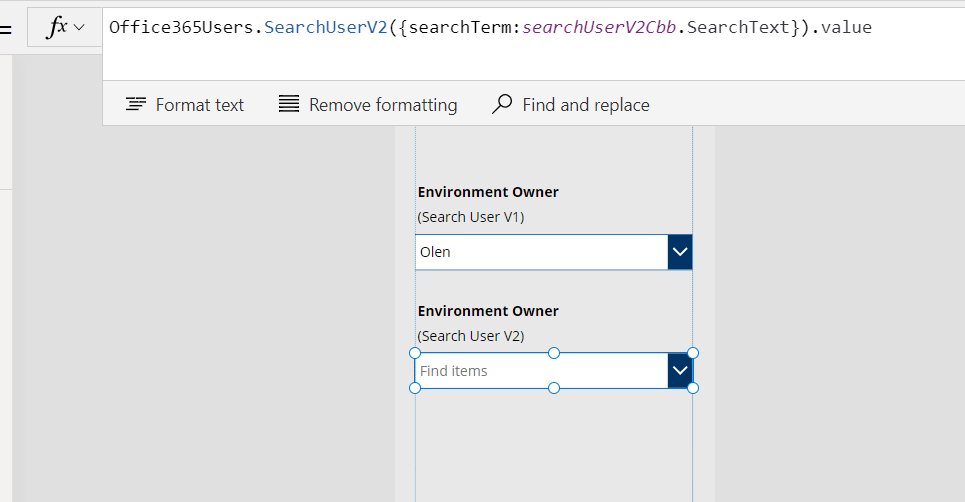Expand the Find items combo box arrow

[x=680, y=370]
